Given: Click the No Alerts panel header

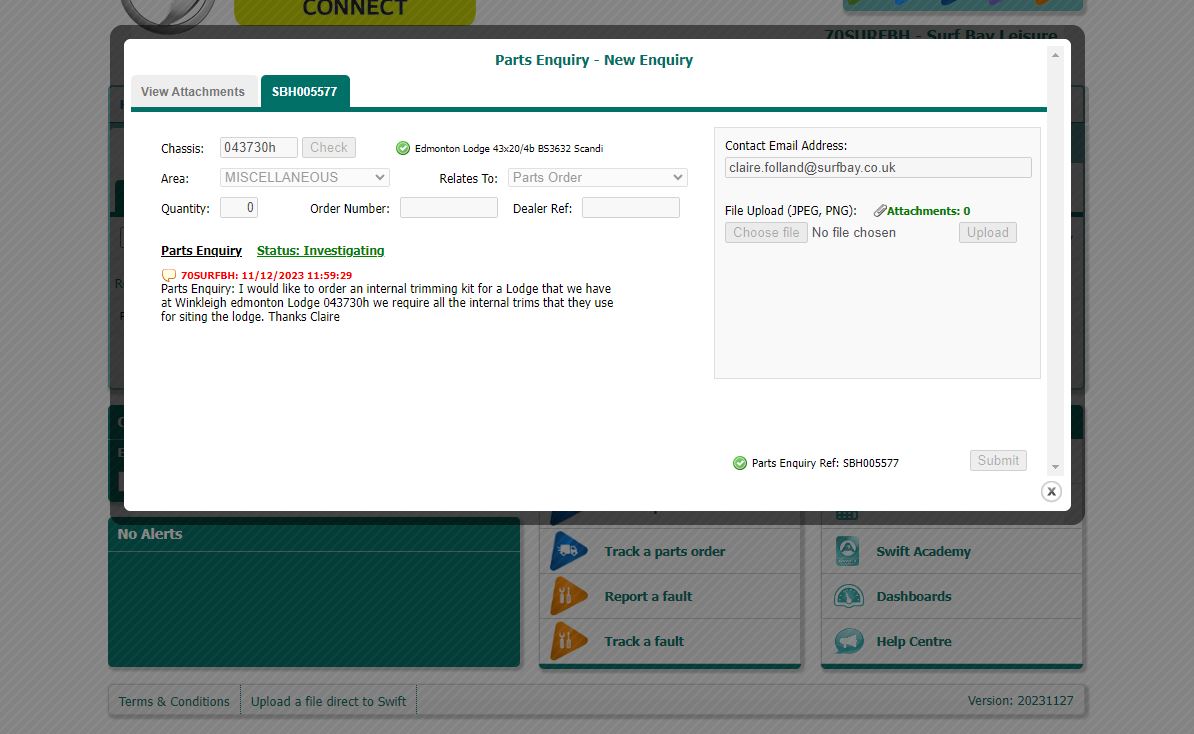Looking at the screenshot, I should 314,535.
